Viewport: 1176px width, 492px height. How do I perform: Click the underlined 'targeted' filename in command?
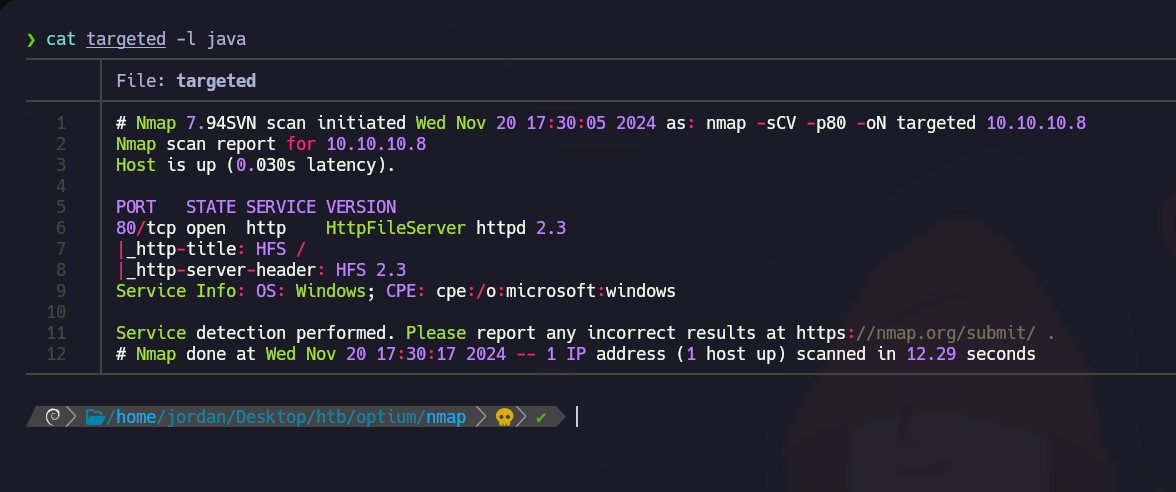point(126,39)
